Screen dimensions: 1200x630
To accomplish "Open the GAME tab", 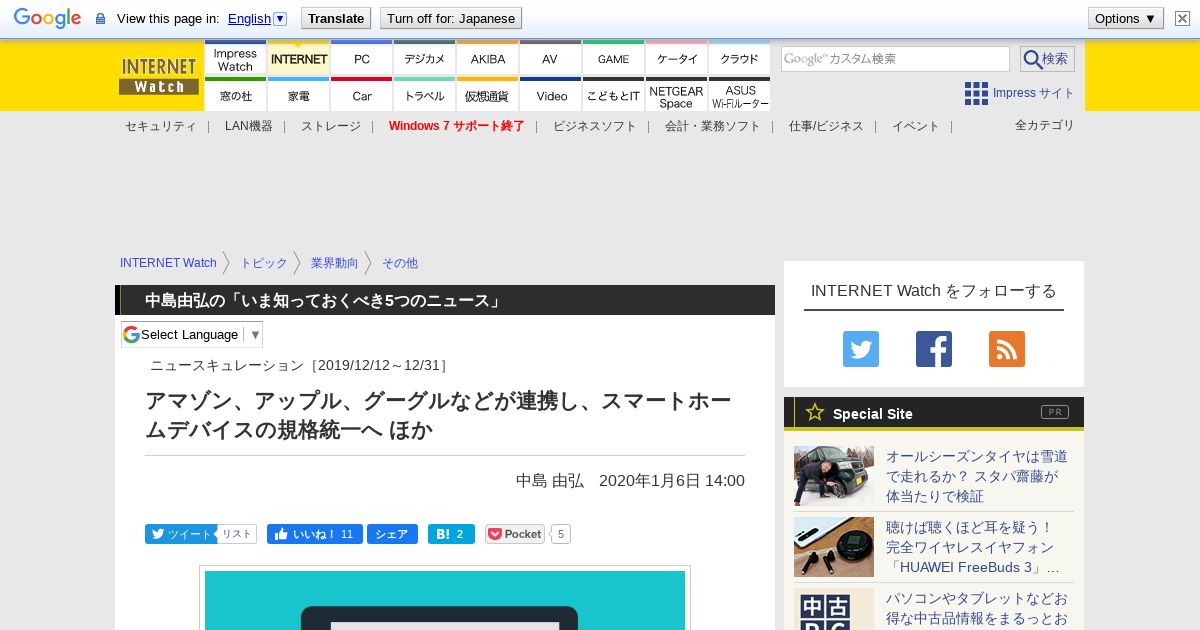I will (x=613, y=59).
